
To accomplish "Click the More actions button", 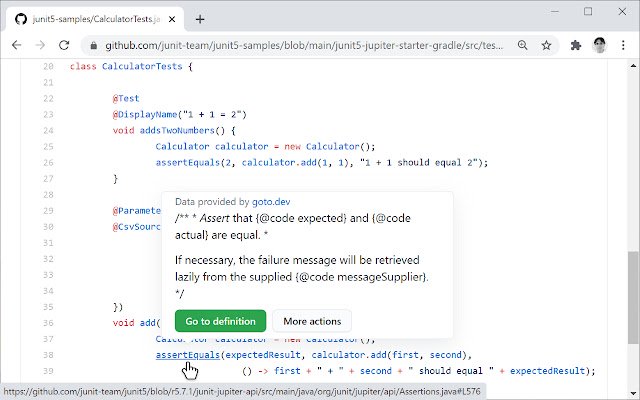I will pyautogui.click(x=312, y=321).
